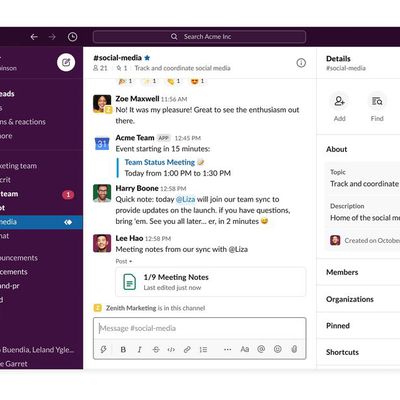Expand the Shortcuts section
Image resolution: width=400 pixels, height=400 pixels.
coord(359,352)
